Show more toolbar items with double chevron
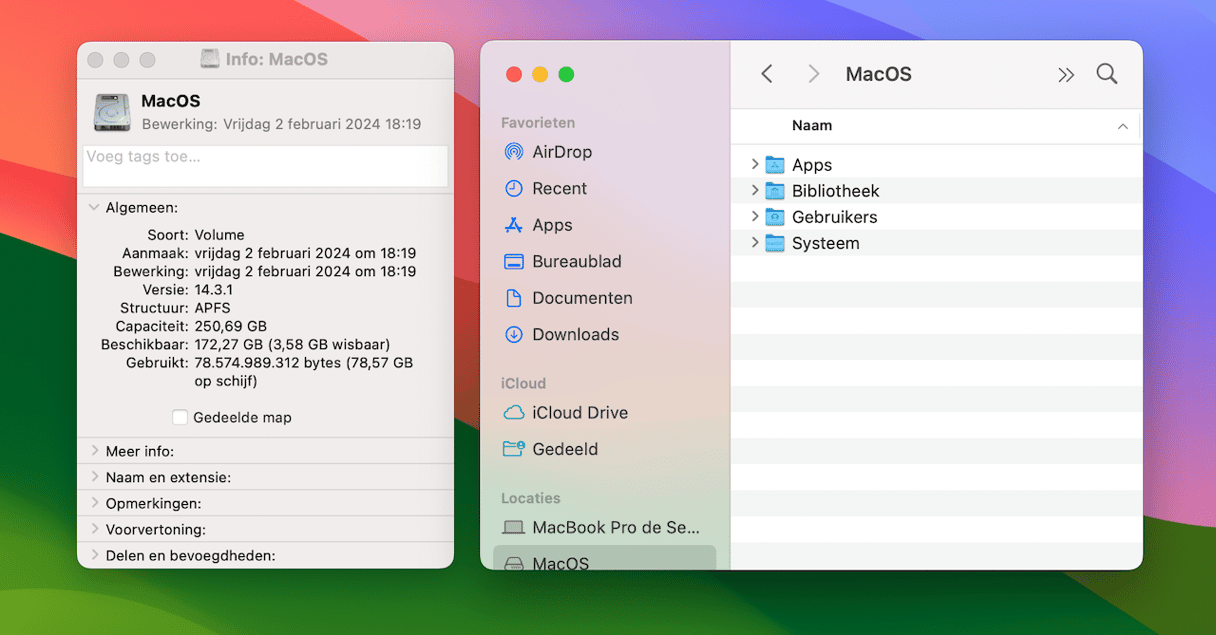1216x635 pixels. coord(1066,75)
